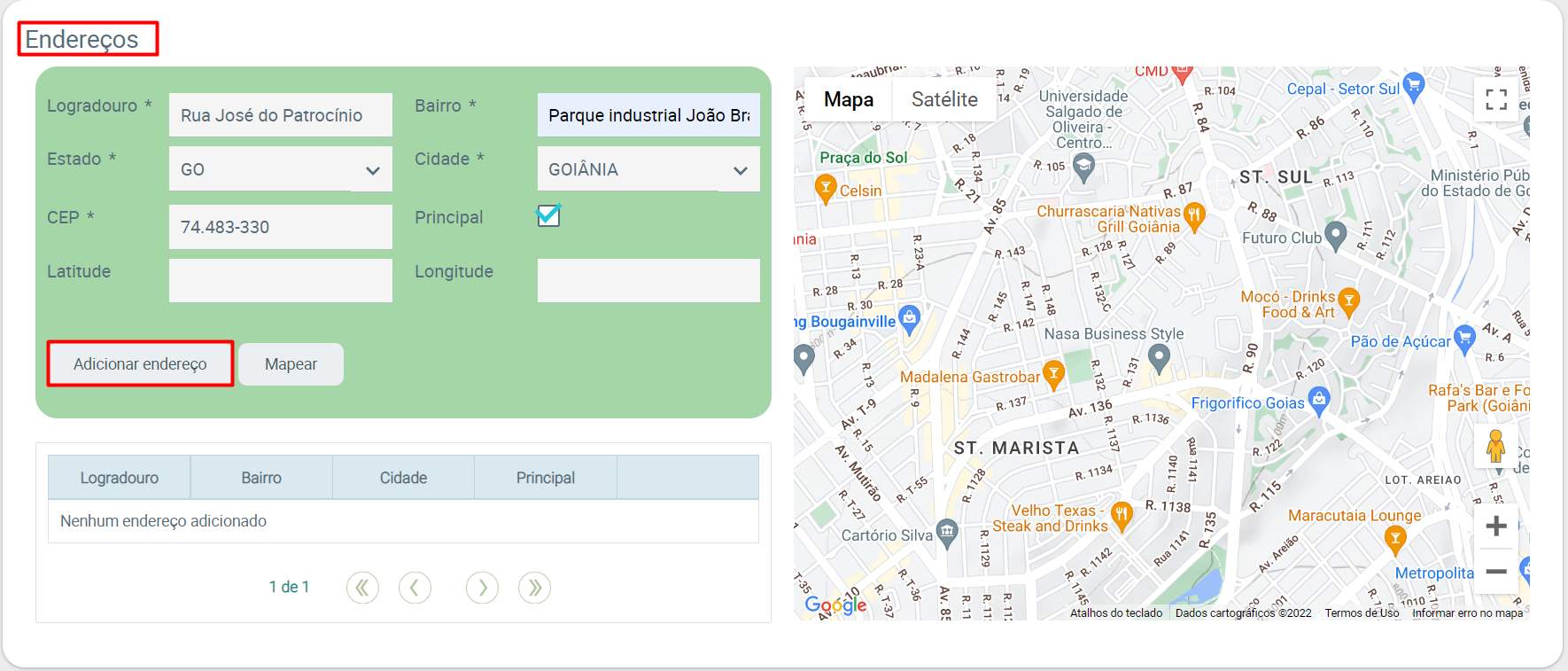
Task: Click the Longitude input field
Action: coord(648,280)
